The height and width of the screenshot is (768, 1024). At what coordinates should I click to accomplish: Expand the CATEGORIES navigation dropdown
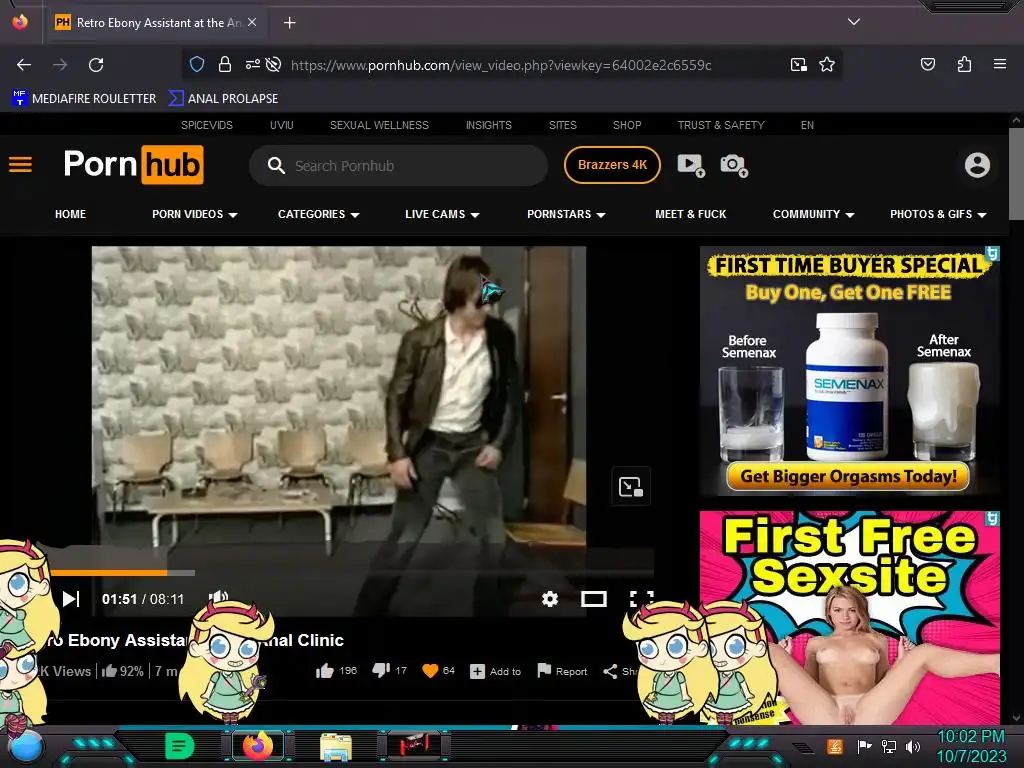point(319,214)
